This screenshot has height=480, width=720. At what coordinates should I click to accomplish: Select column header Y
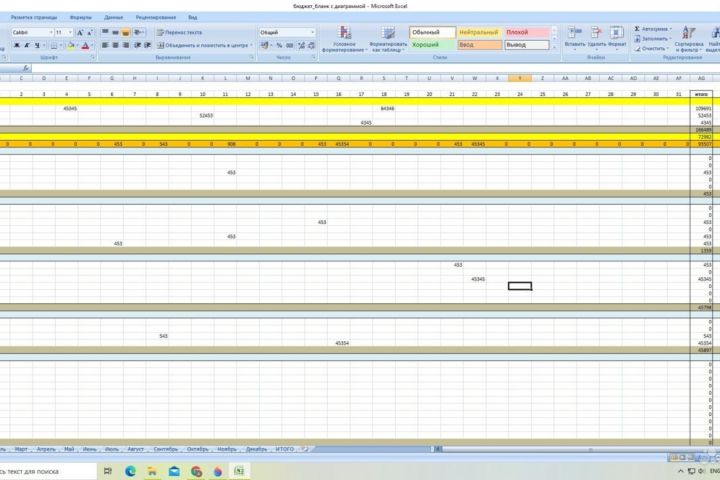tap(520, 79)
